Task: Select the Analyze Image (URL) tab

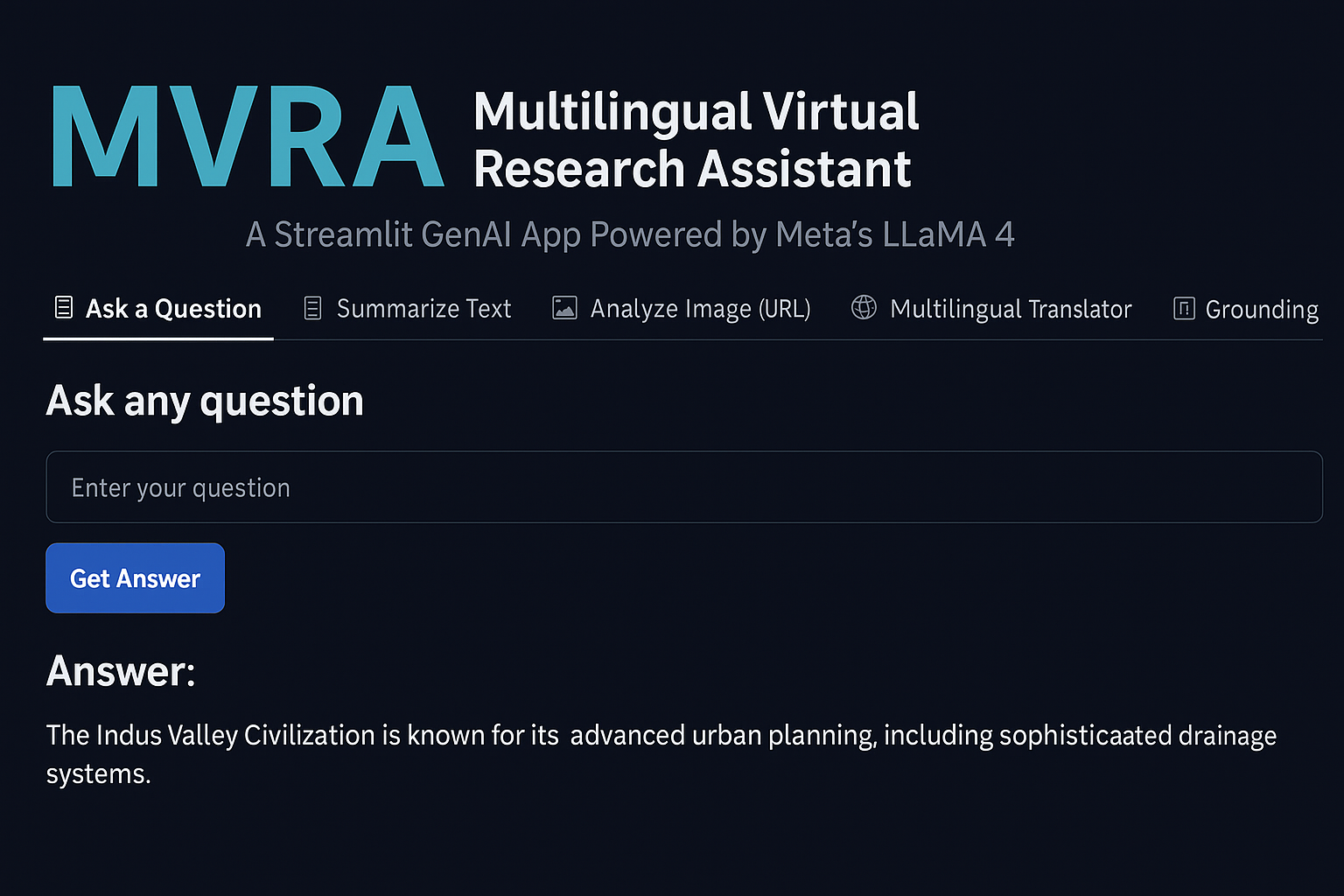Action: point(700,309)
